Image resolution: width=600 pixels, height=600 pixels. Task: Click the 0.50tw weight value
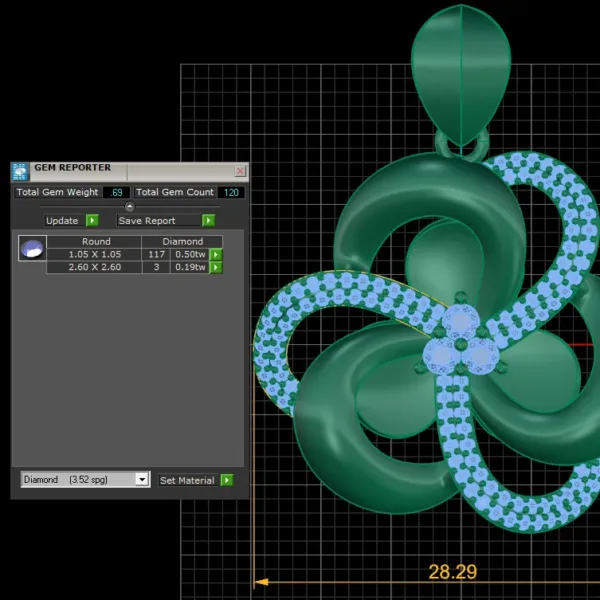[x=190, y=254]
